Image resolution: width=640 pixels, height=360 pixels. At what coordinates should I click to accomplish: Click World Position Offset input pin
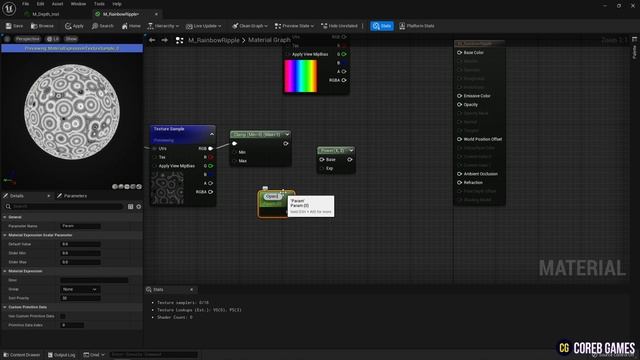tap(460, 139)
